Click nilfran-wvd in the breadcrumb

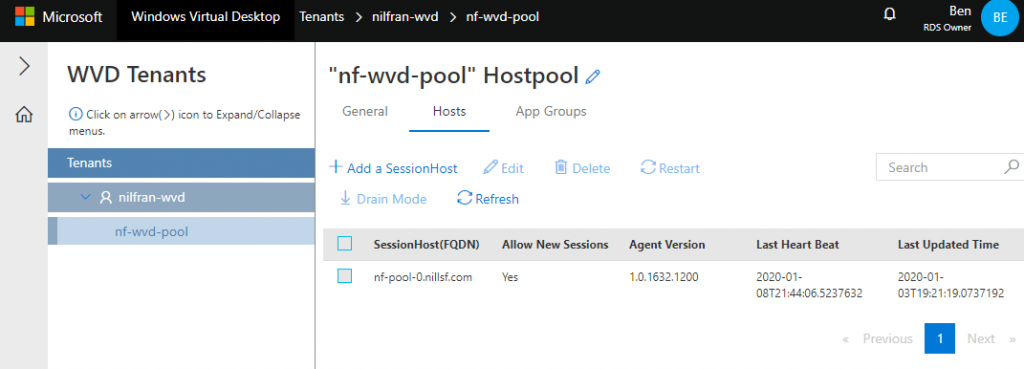pyautogui.click(x=405, y=17)
